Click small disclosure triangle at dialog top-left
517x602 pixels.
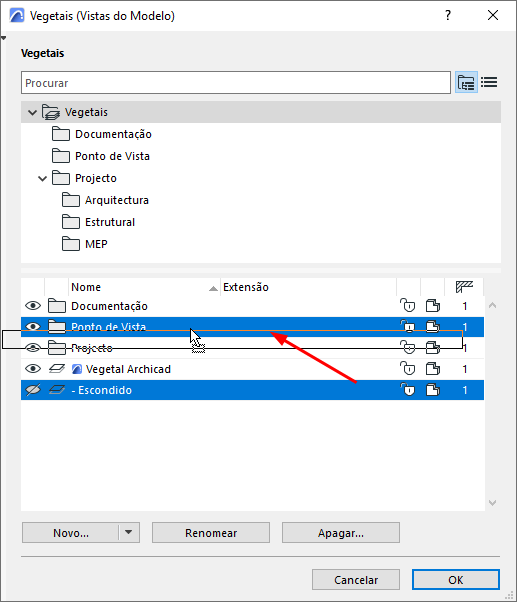tap(3, 38)
